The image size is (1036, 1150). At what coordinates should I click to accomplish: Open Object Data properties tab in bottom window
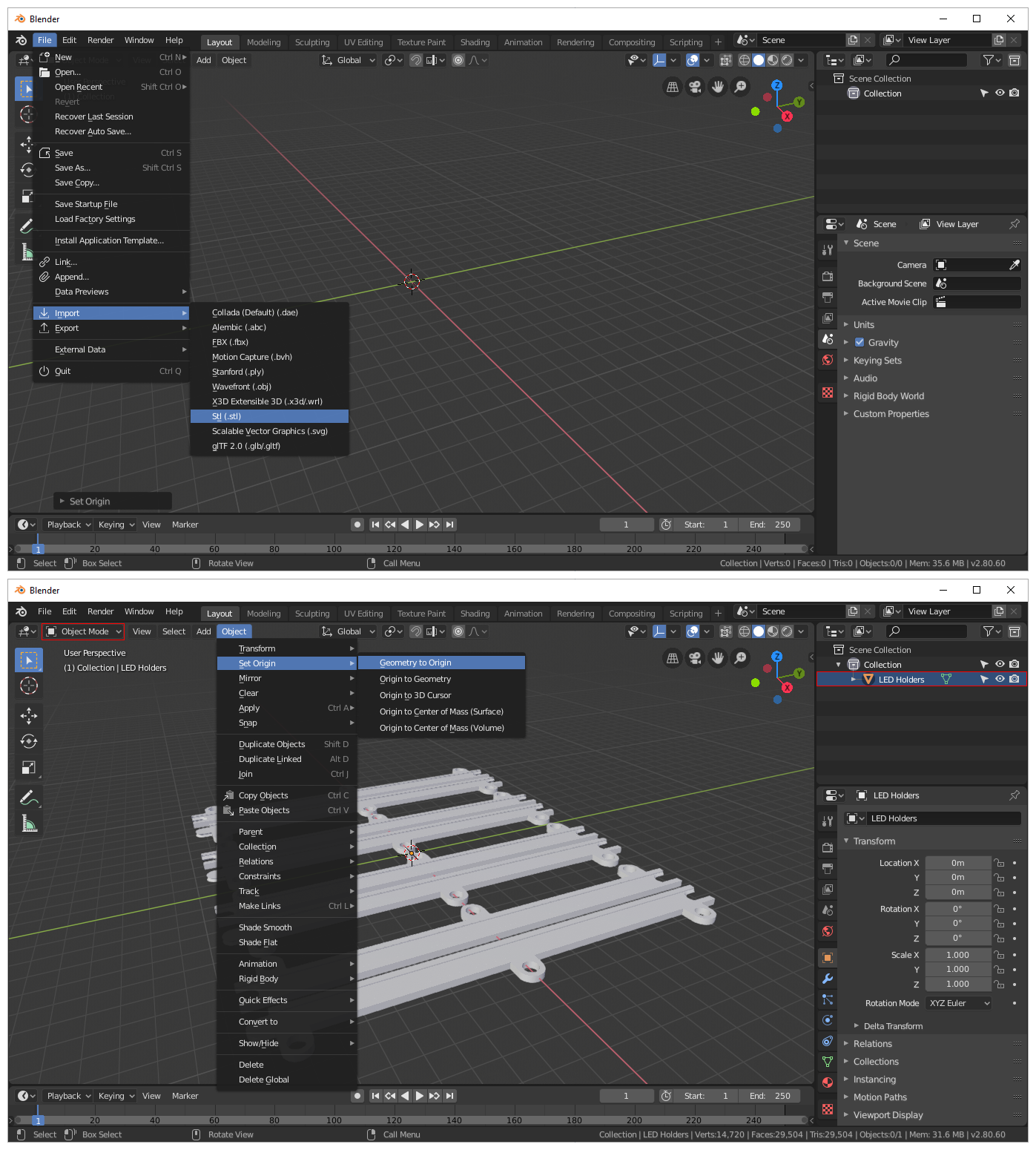(x=828, y=1062)
